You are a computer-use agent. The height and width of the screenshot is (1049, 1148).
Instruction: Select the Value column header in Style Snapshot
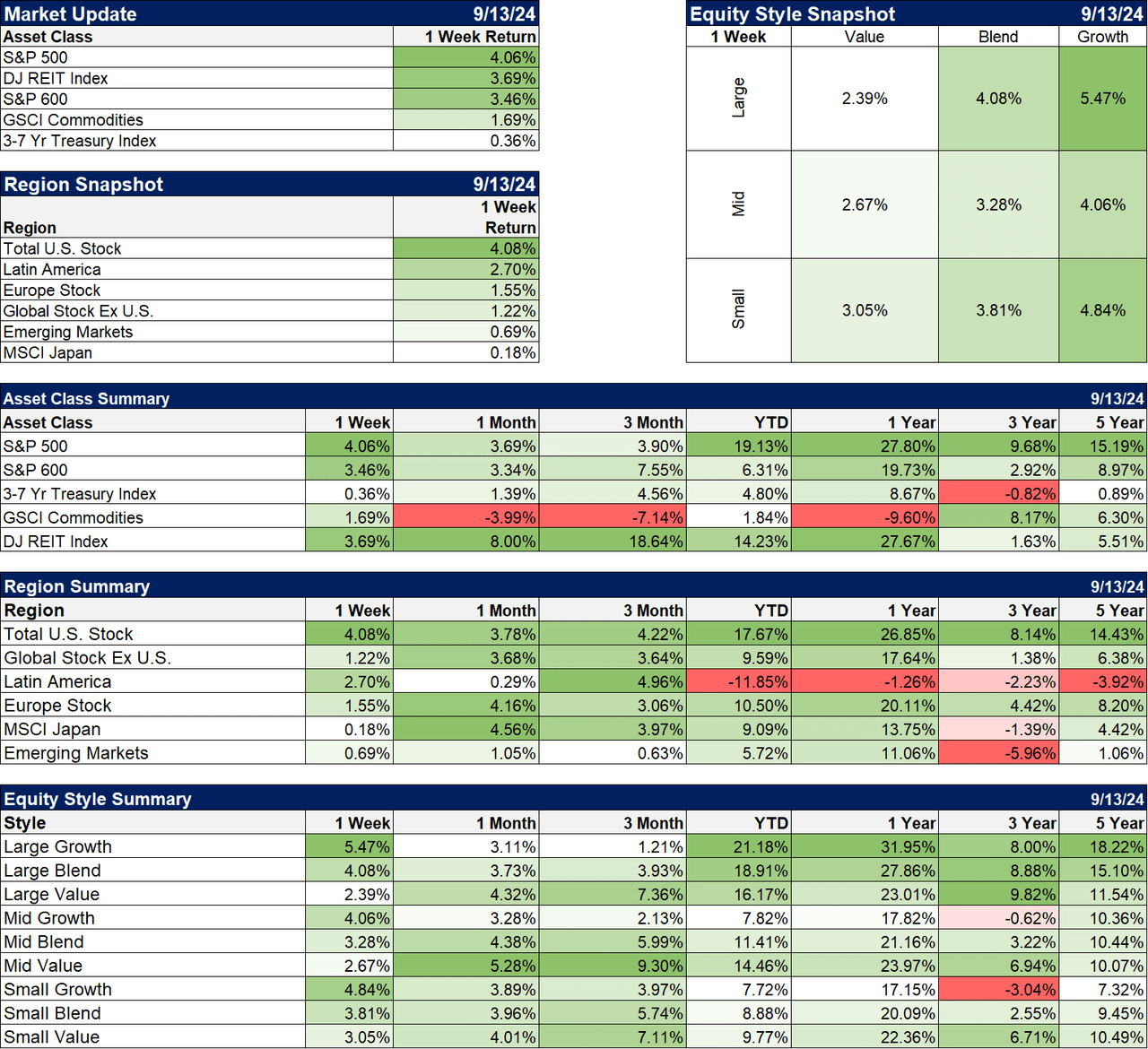pos(865,37)
